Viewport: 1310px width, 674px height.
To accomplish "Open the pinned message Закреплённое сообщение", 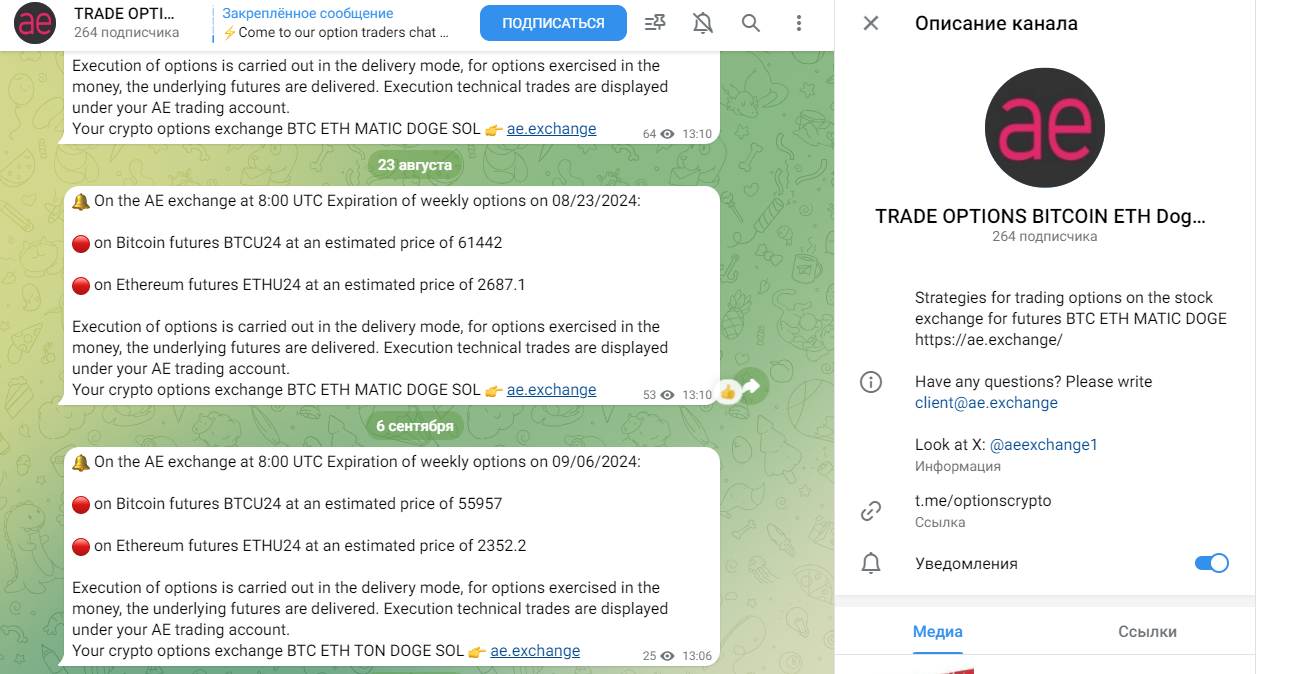I will tap(336, 23).
